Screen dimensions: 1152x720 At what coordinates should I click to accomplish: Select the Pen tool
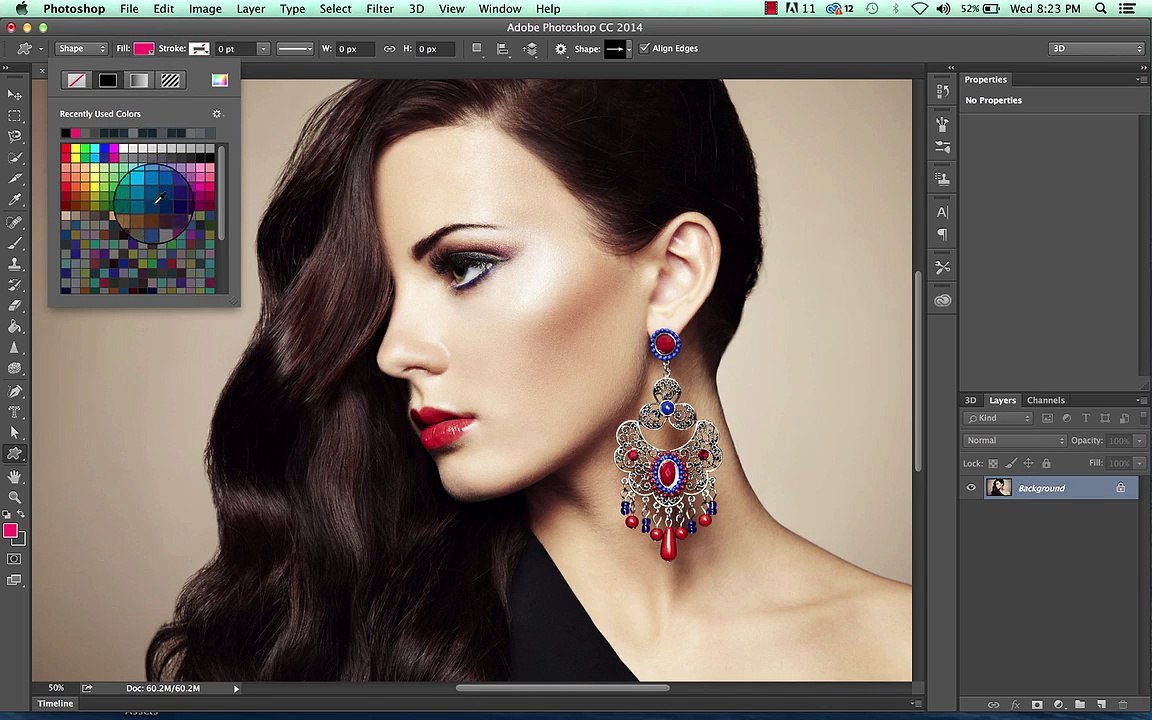click(15, 391)
